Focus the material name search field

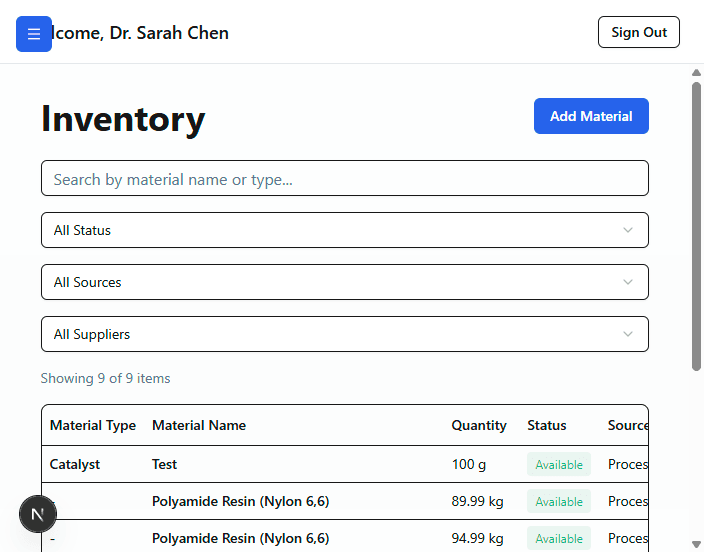[x=345, y=178]
